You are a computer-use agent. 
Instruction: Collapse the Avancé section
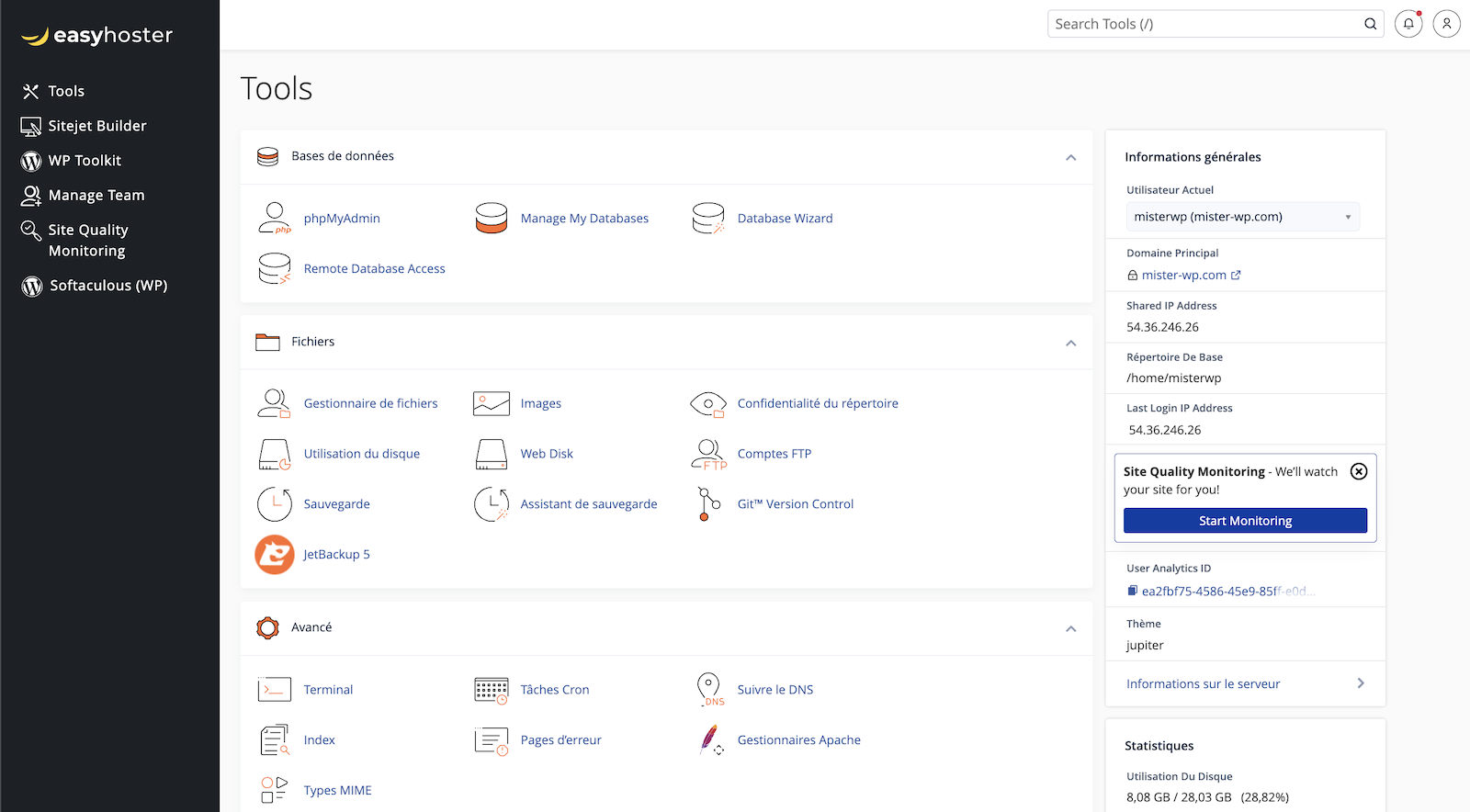click(1070, 629)
